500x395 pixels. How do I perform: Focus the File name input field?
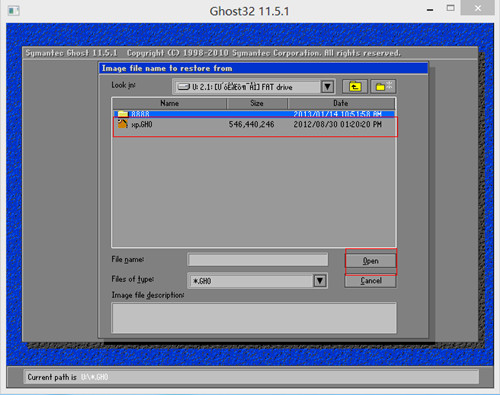(258, 260)
